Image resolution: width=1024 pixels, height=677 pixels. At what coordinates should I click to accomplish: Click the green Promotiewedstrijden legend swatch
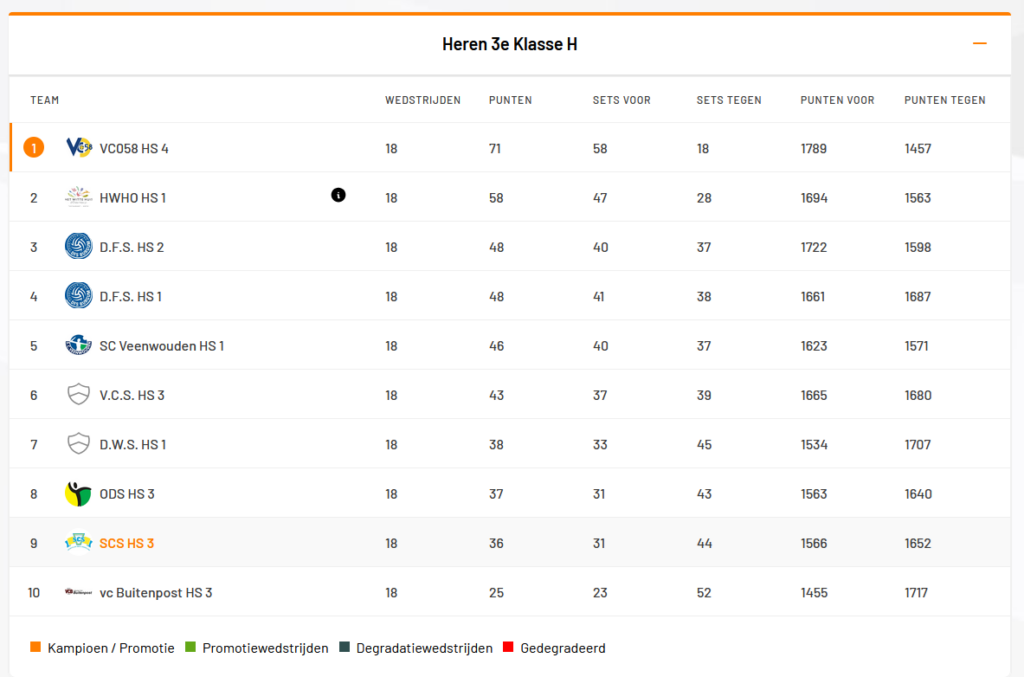tap(191, 648)
